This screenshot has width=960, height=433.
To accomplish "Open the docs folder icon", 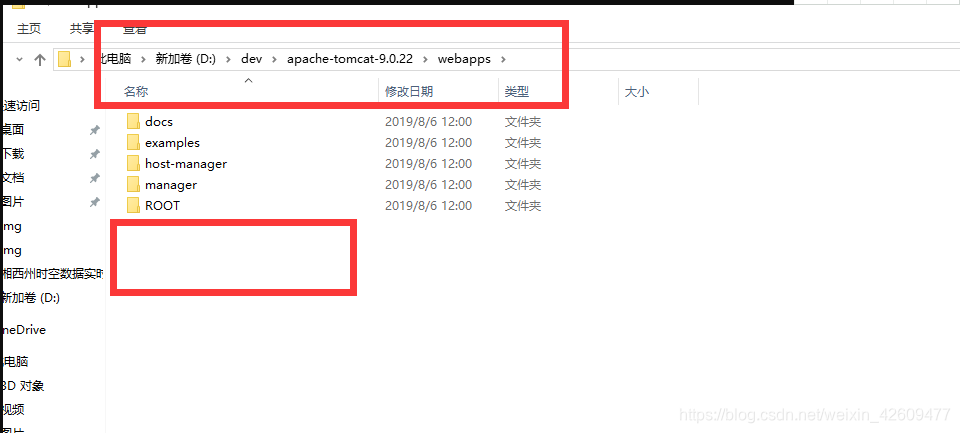I will [x=133, y=121].
